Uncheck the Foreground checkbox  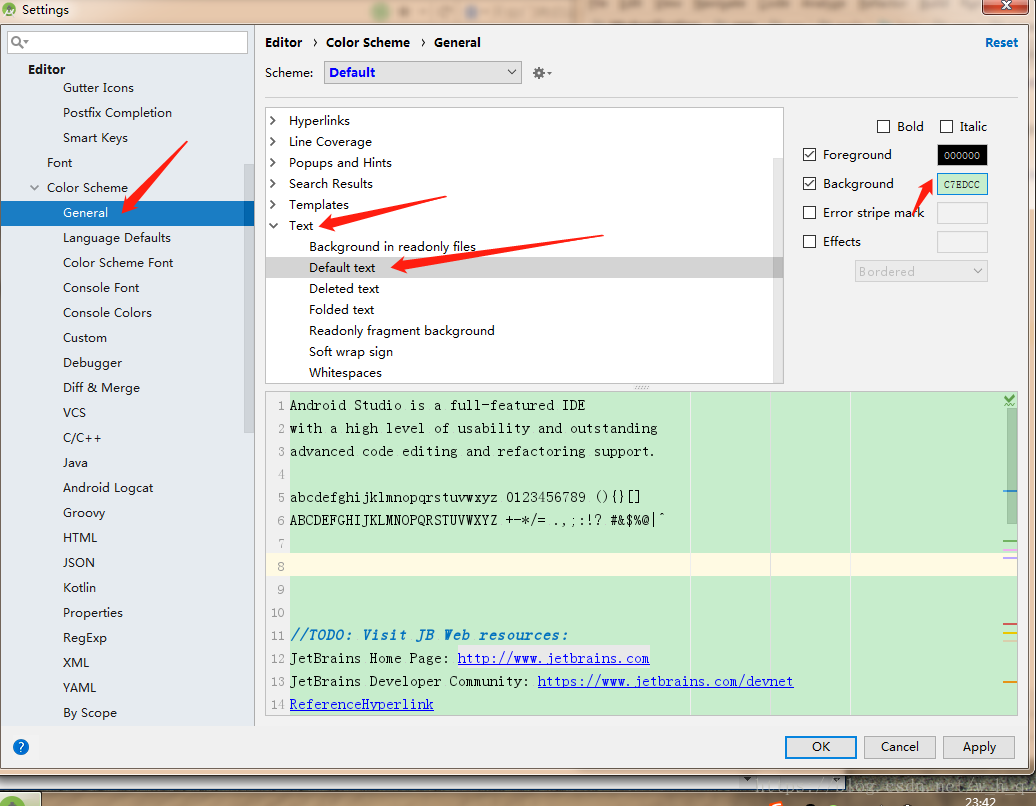(809, 155)
